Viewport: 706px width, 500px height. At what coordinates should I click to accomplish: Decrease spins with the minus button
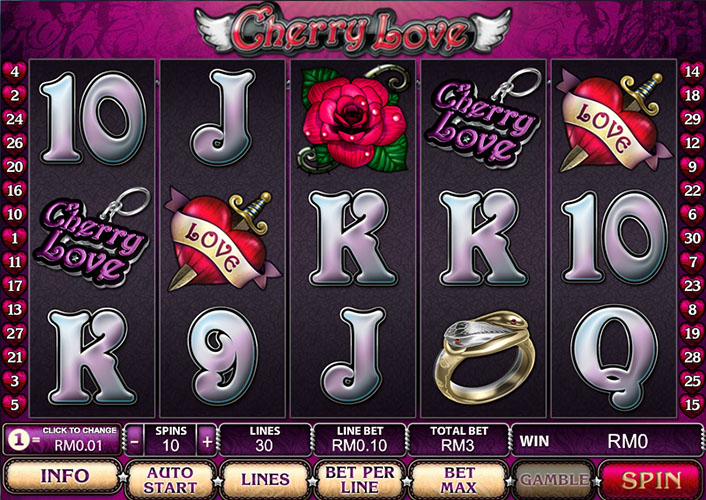tap(135, 441)
